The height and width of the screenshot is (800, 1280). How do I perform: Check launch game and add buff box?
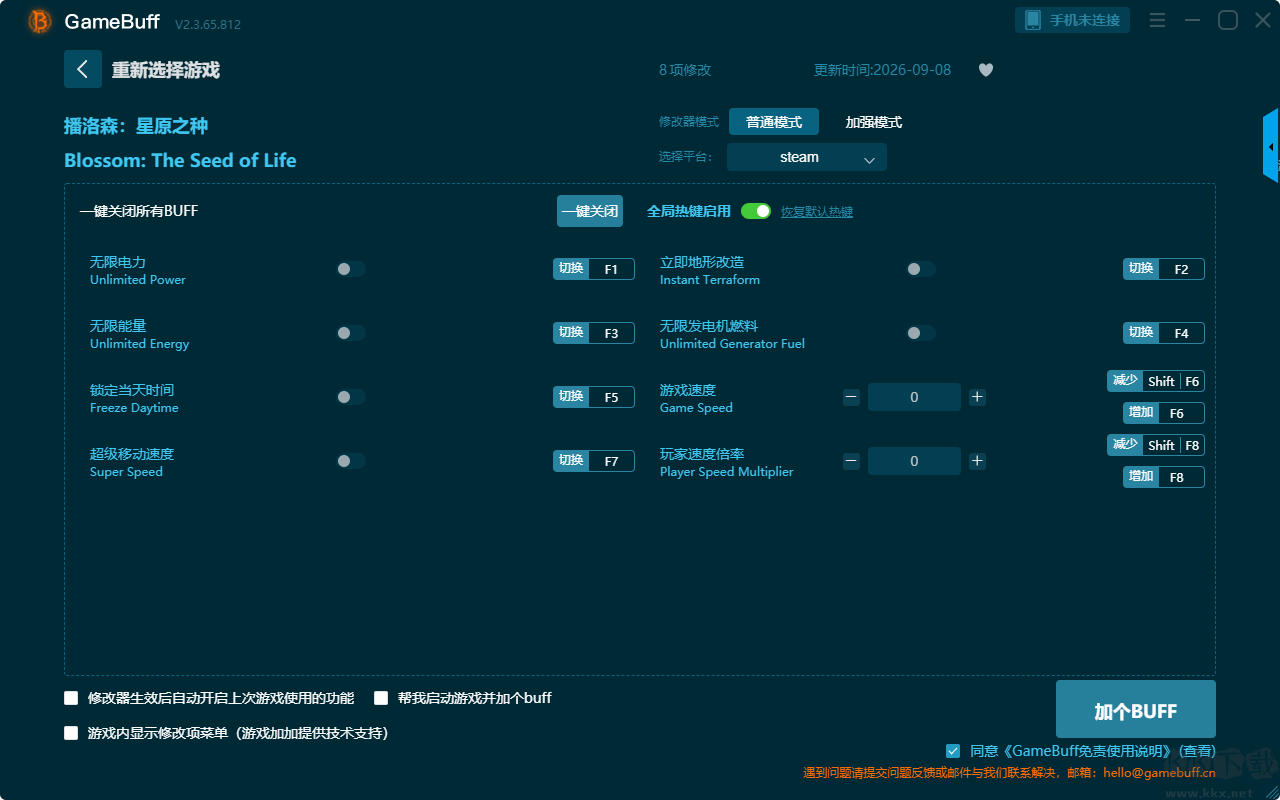(x=381, y=698)
